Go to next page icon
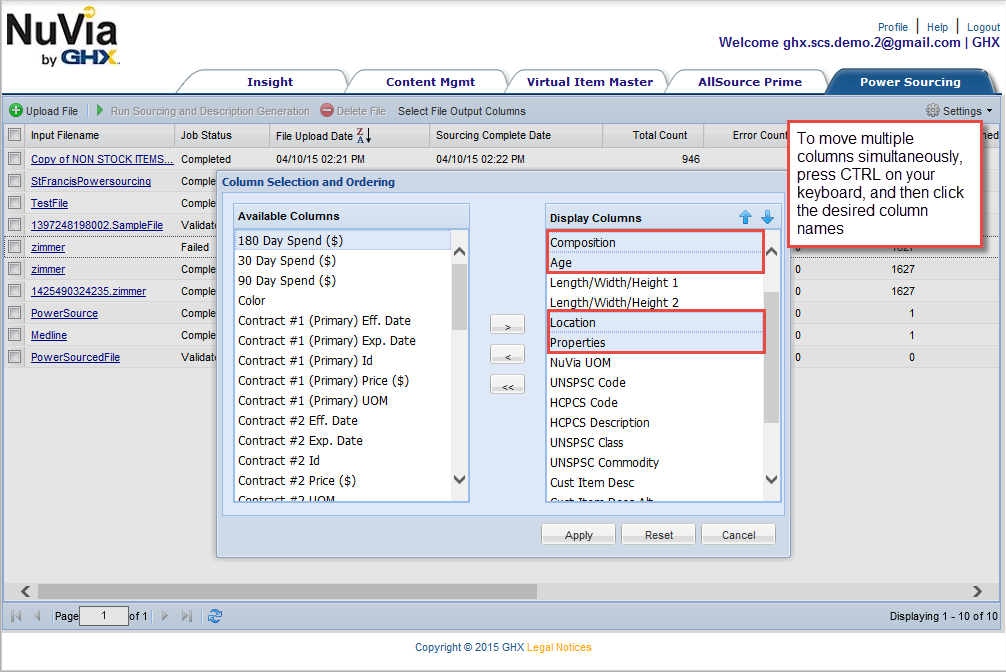The height and width of the screenshot is (672, 1006). (x=165, y=616)
